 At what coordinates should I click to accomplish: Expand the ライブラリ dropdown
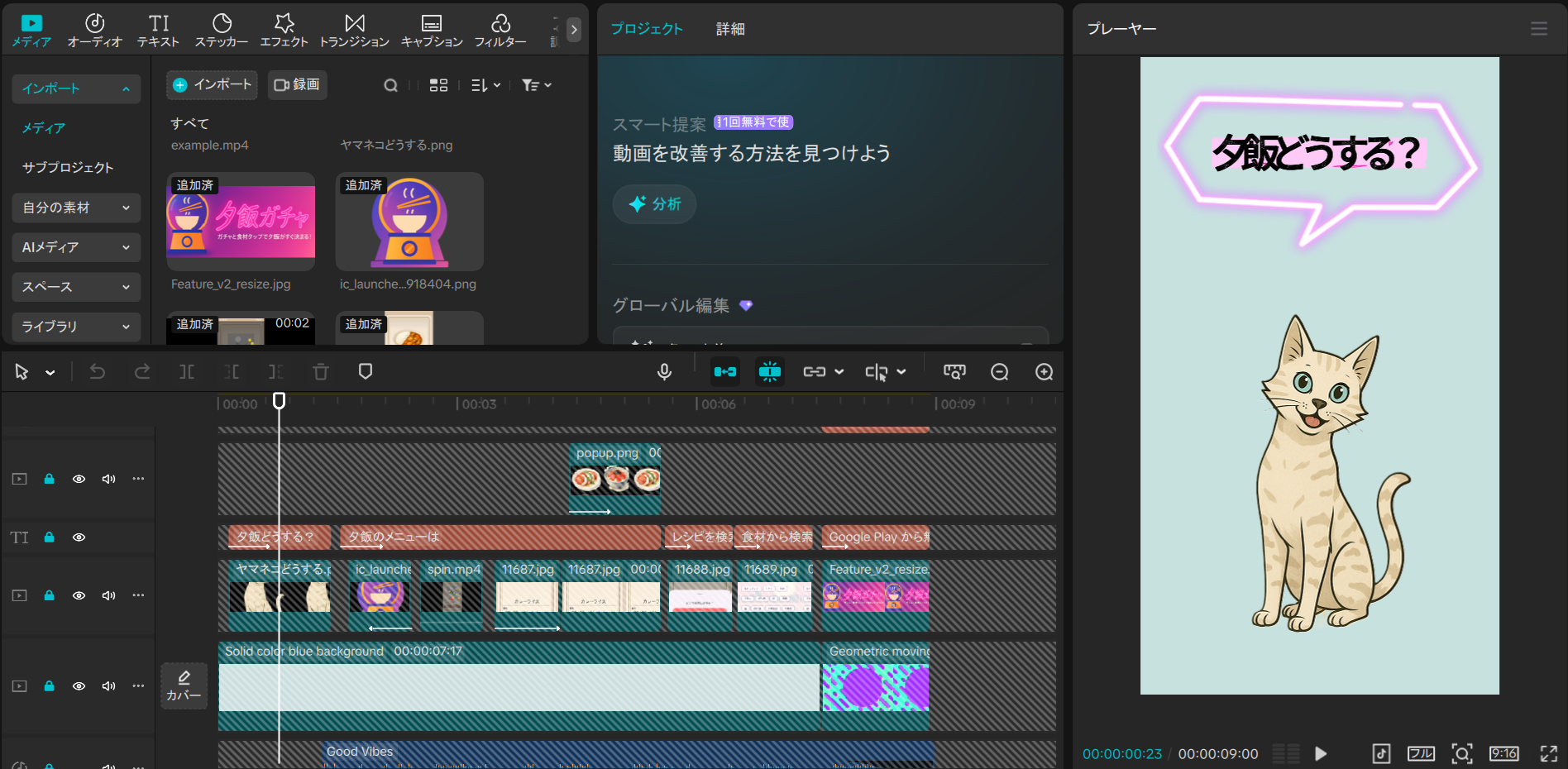pyautogui.click(x=76, y=327)
